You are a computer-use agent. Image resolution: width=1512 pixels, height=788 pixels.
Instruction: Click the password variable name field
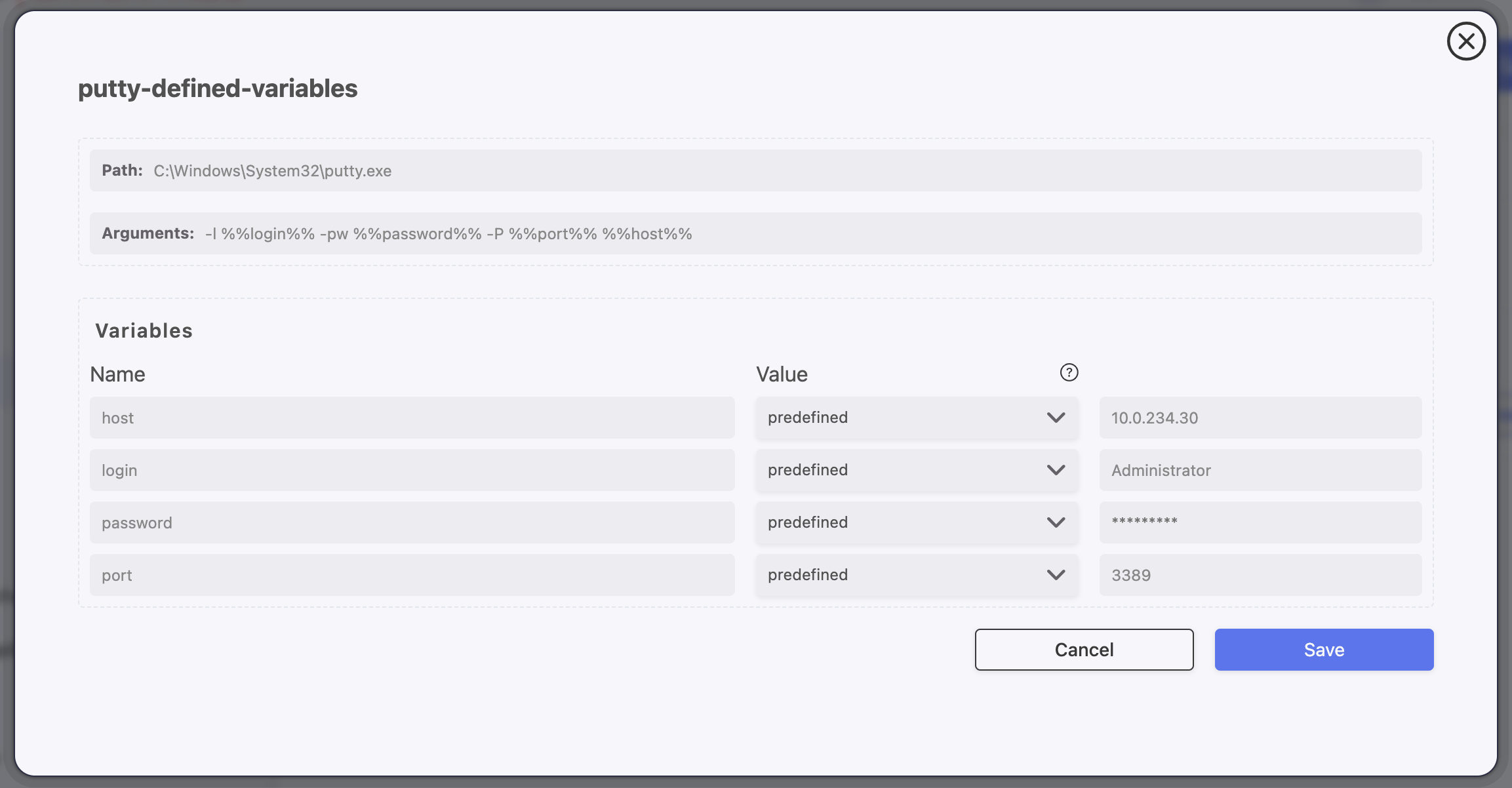tap(412, 522)
